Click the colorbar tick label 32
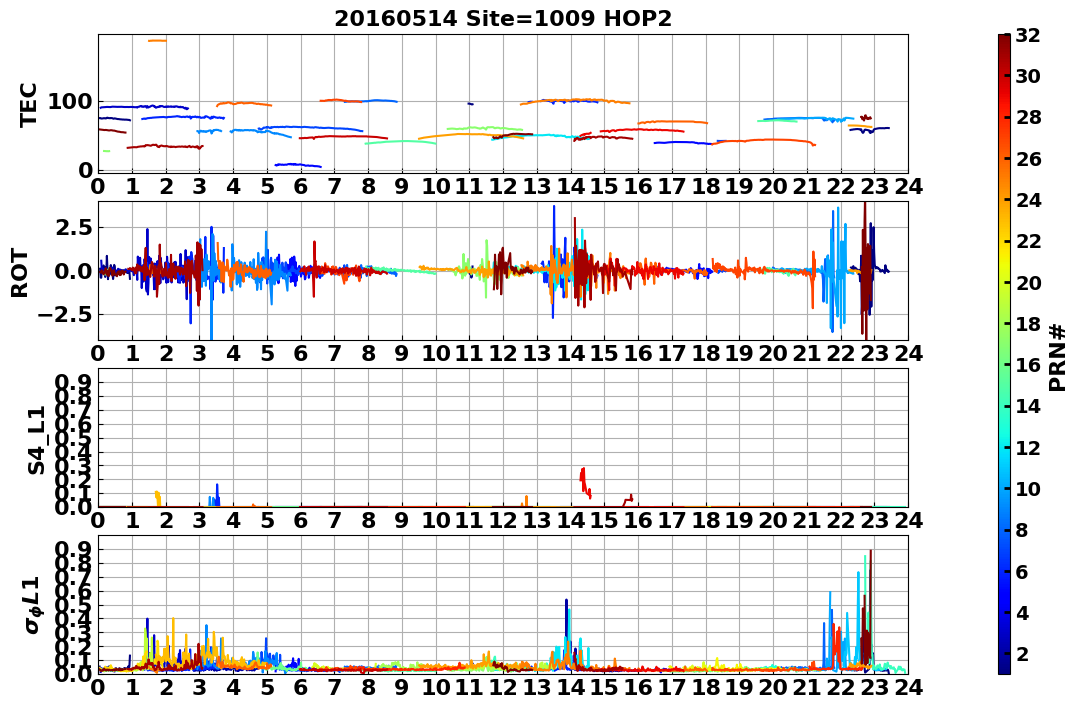This screenshot has height=709, width=1077. [1027, 35]
